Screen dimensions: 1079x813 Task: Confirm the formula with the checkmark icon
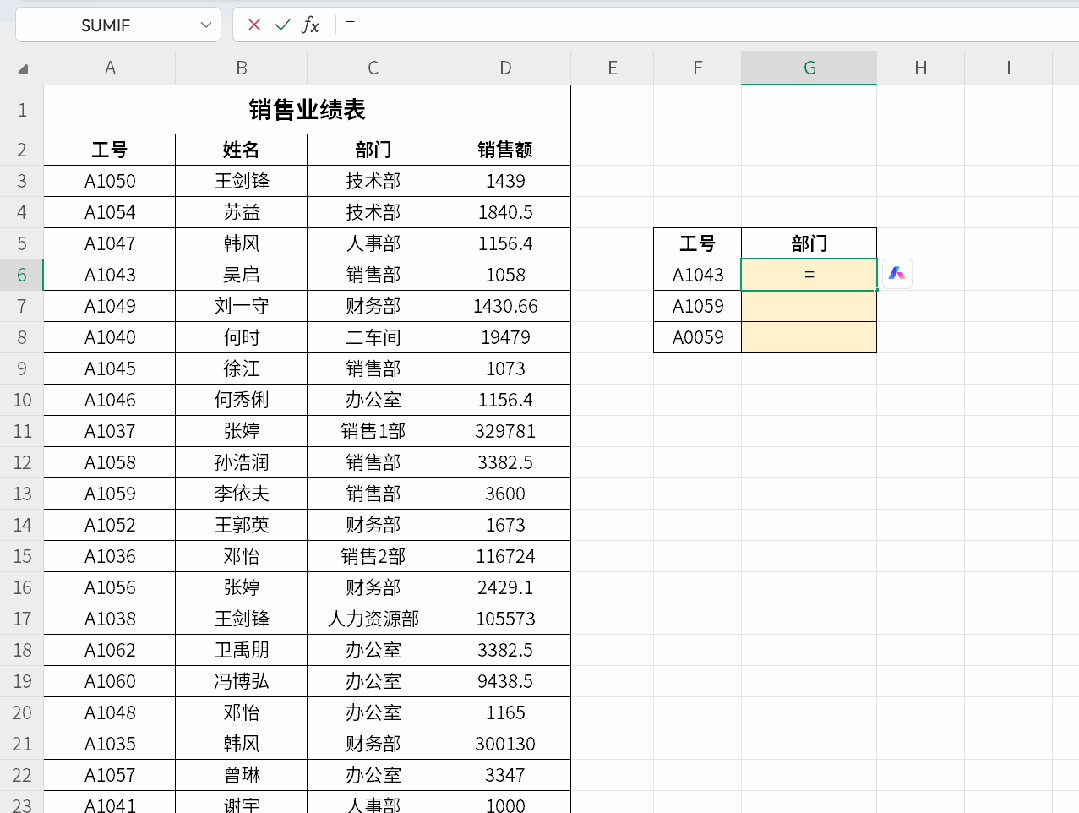click(x=282, y=25)
